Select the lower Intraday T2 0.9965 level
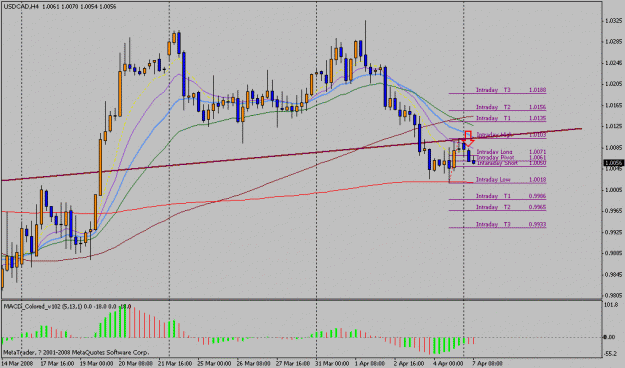This screenshot has height=368, width=625. 497,208
